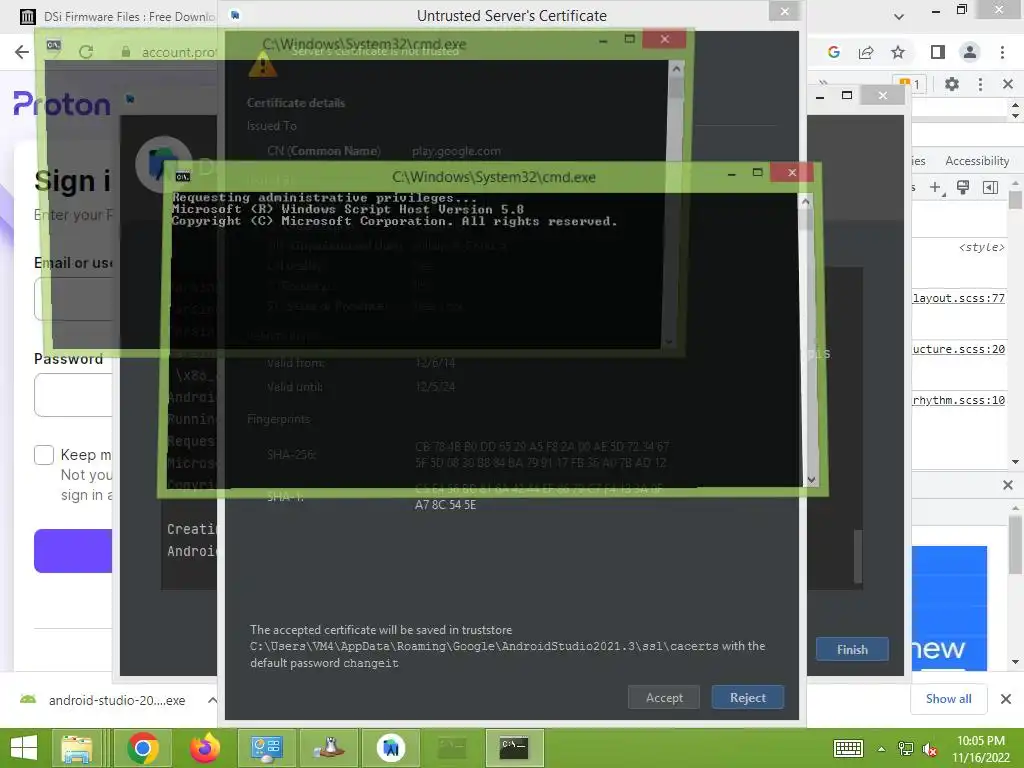Close the DevTools panel
This screenshot has width=1024, height=768.
click(1008, 84)
